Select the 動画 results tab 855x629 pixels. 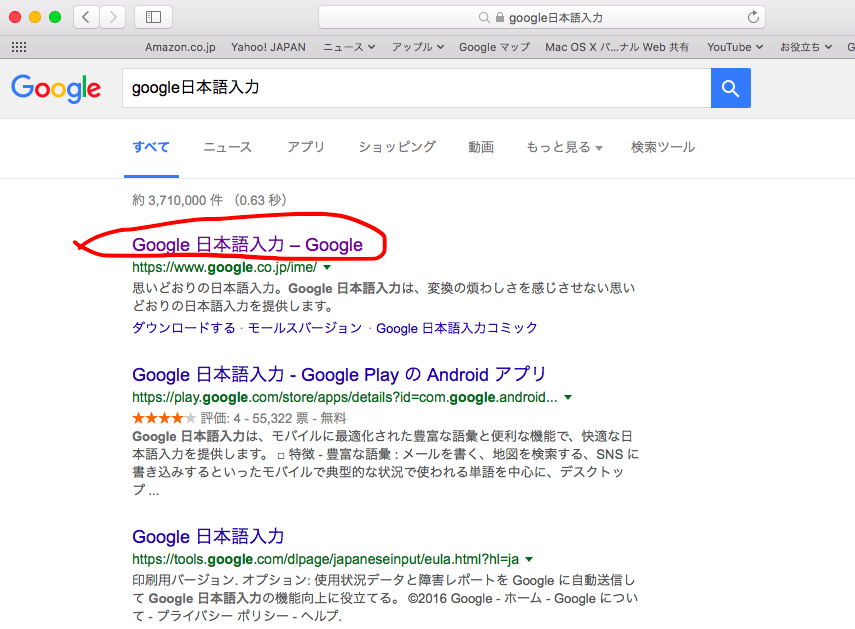coord(481,147)
